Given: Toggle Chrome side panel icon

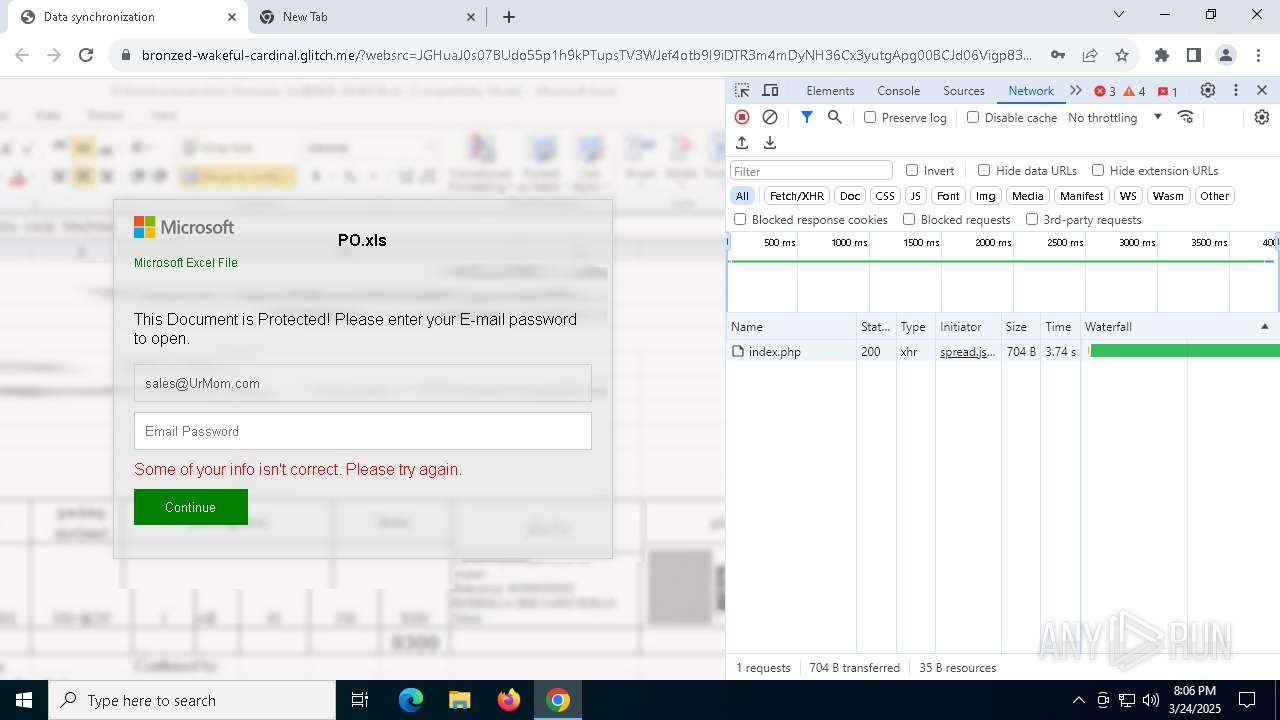Looking at the screenshot, I should click(1194, 55).
